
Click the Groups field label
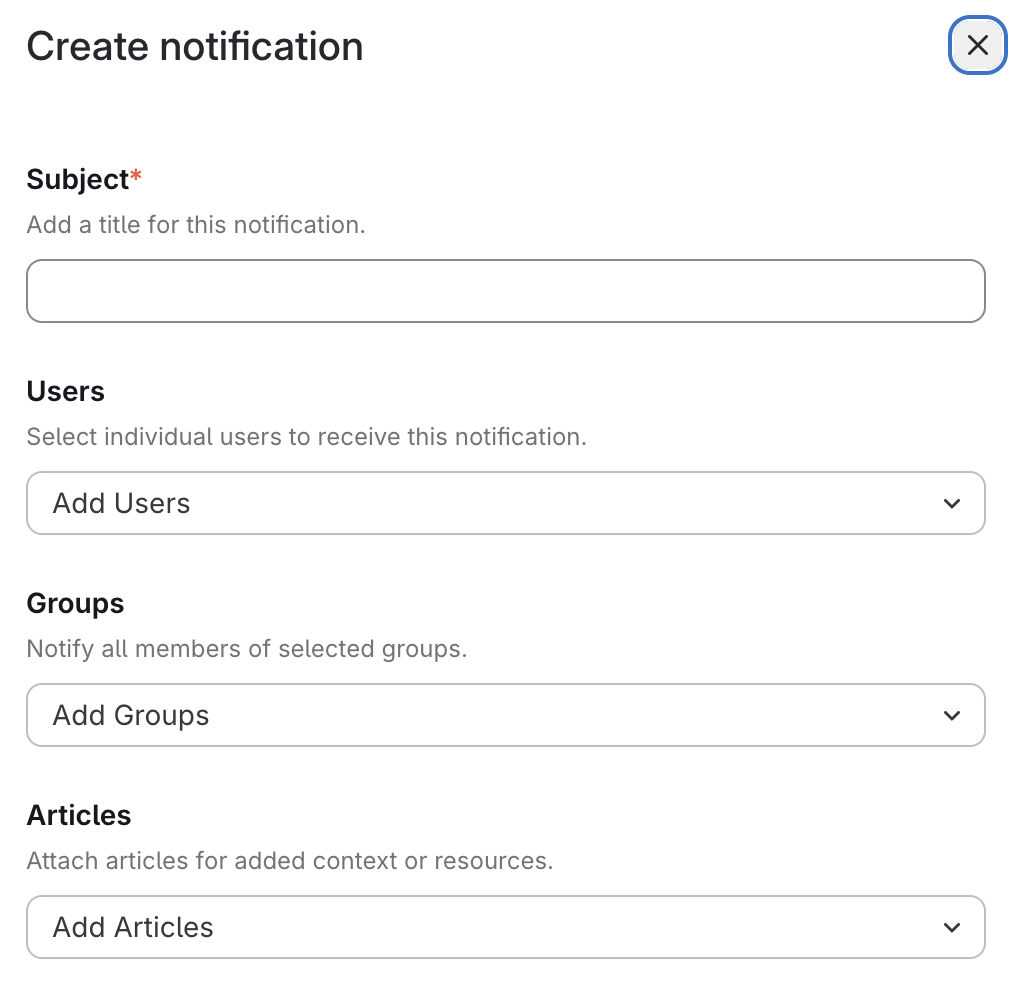[76, 603]
